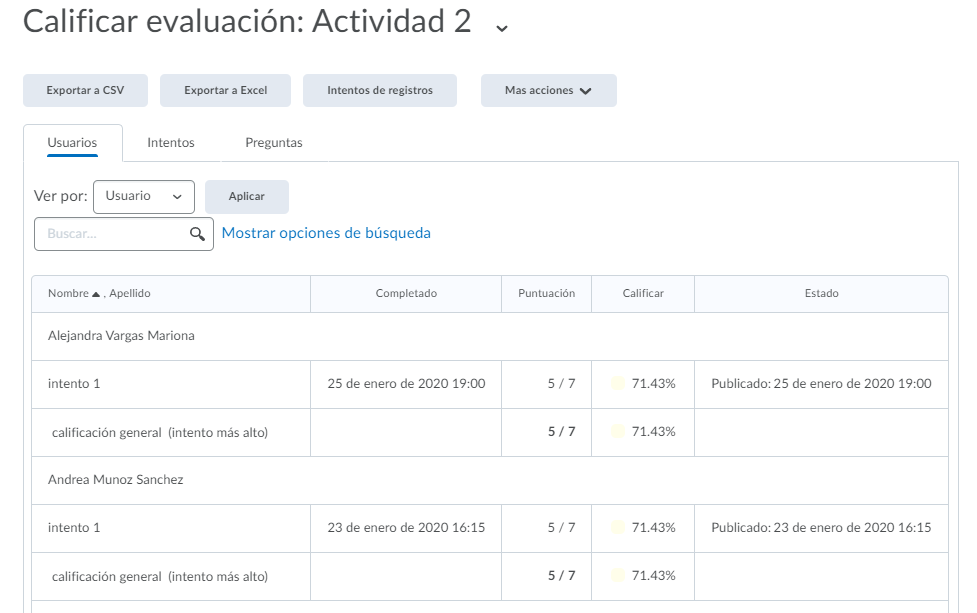Switch to the Intentos tab
This screenshot has width=977, height=613.
coord(171,143)
